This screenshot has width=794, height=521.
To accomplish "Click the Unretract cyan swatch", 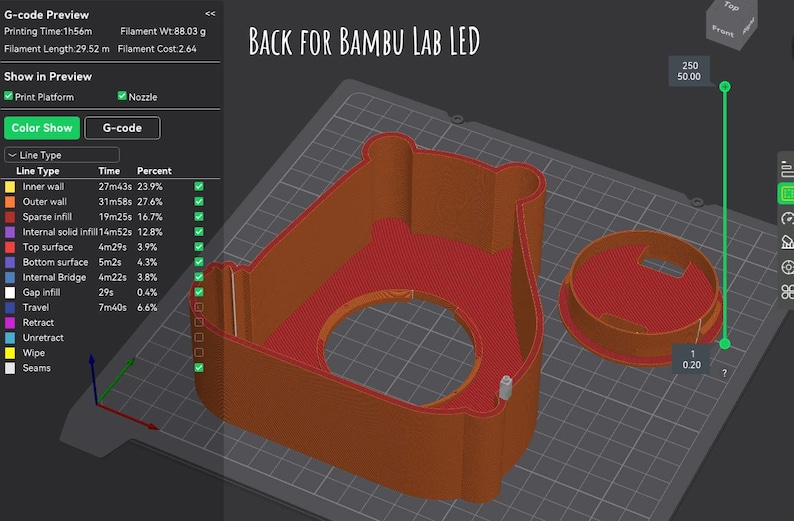I will point(10,338).
